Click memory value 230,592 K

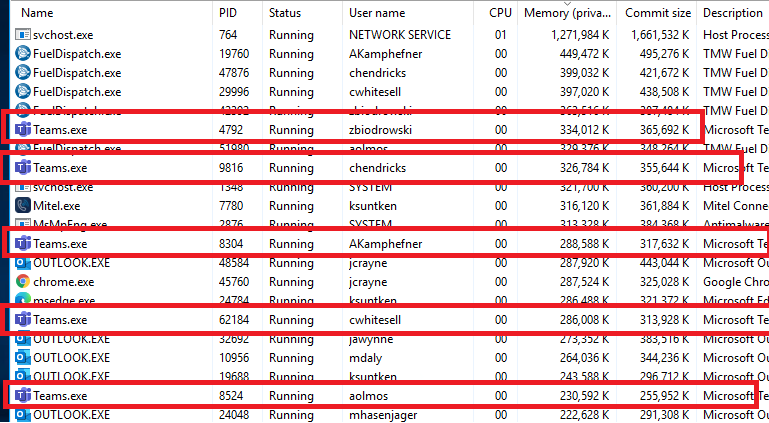[585, 396]
